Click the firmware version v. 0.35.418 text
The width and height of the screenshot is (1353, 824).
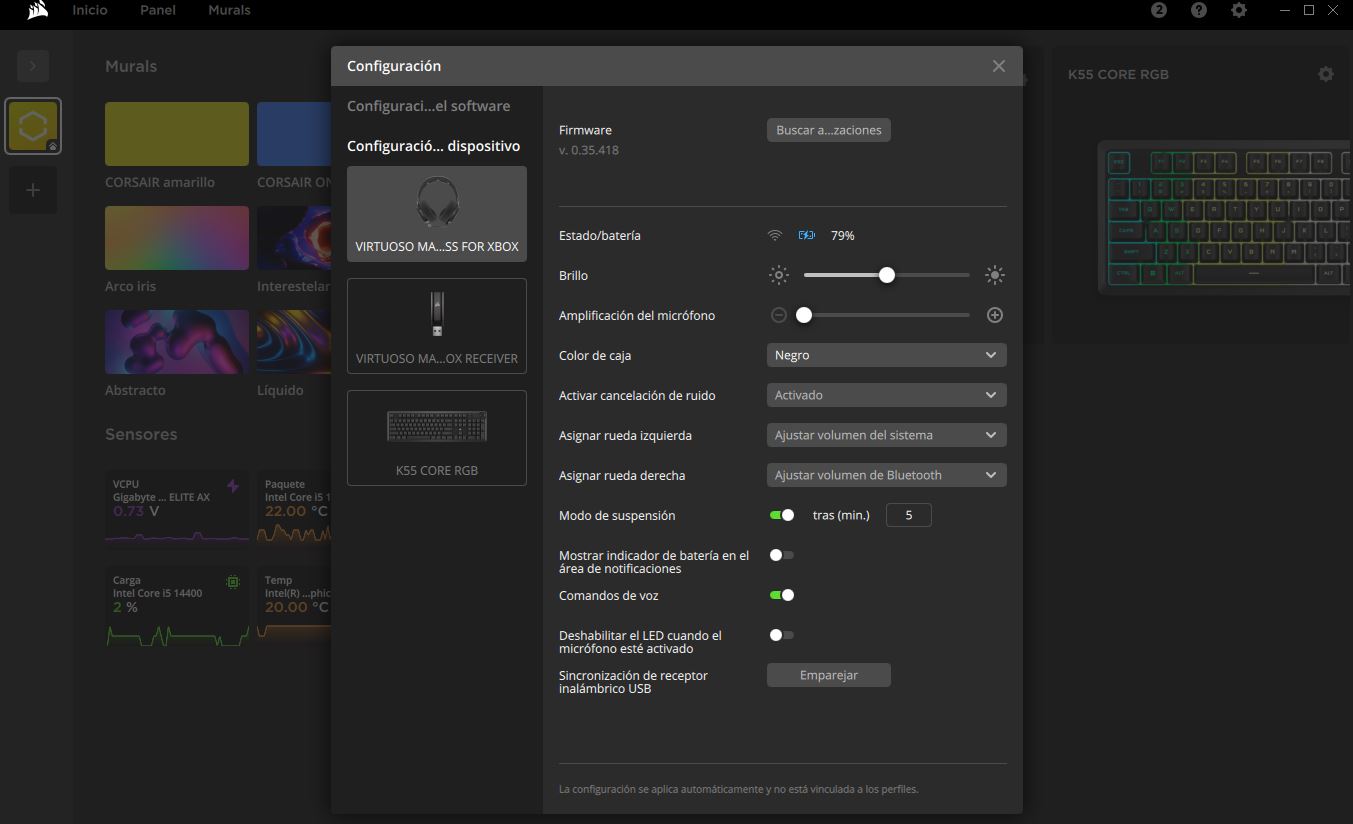click(589, 150)
